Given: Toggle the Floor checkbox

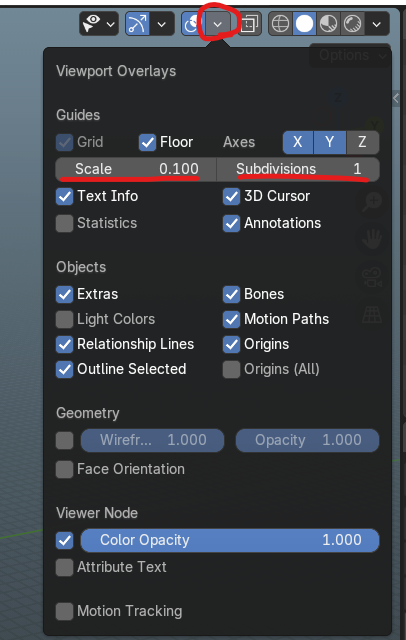Looking at the screenshot, I should tap(147, 142).
